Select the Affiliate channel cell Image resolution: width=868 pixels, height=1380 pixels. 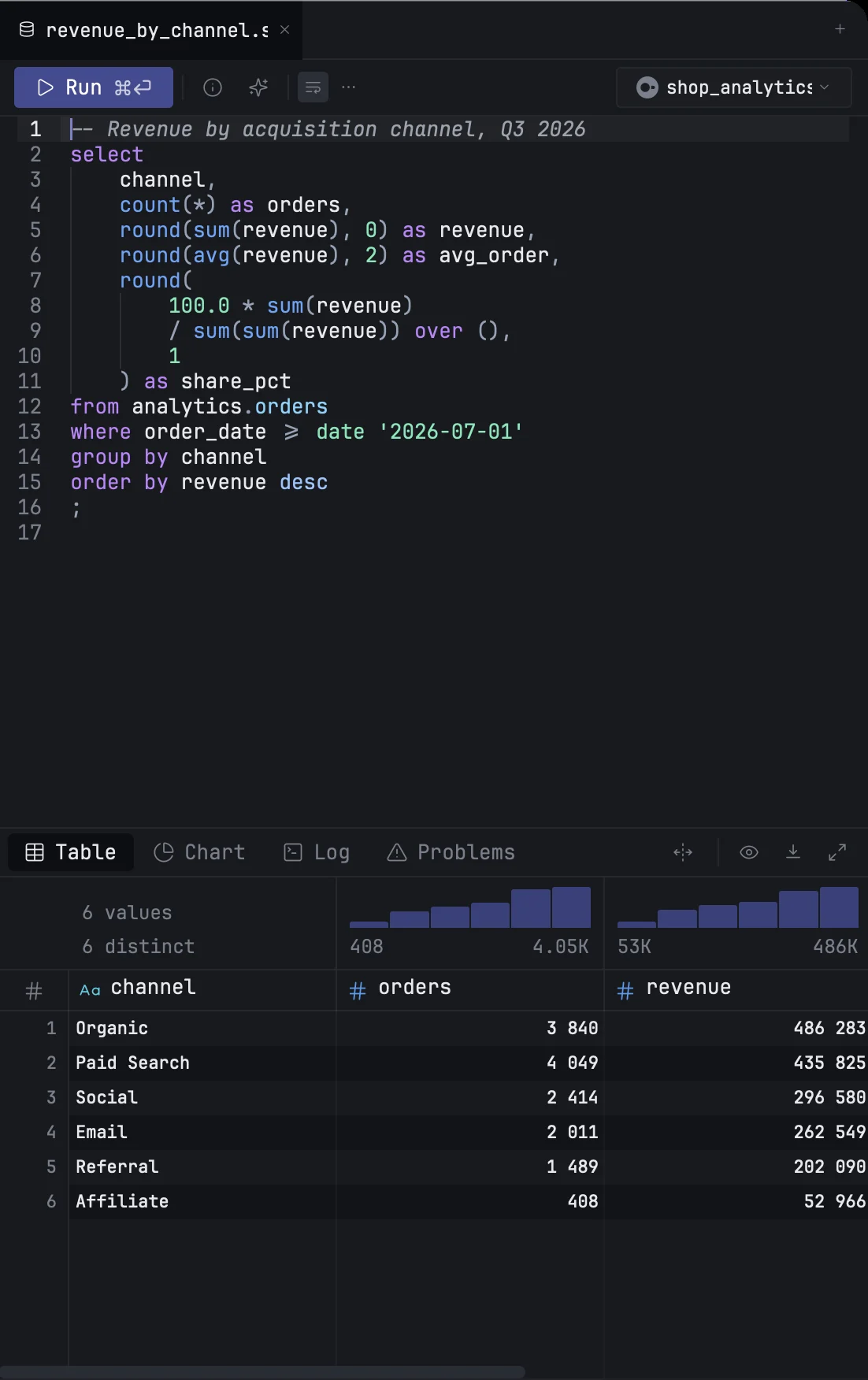pyautogui.click(x=202, y=1201)
